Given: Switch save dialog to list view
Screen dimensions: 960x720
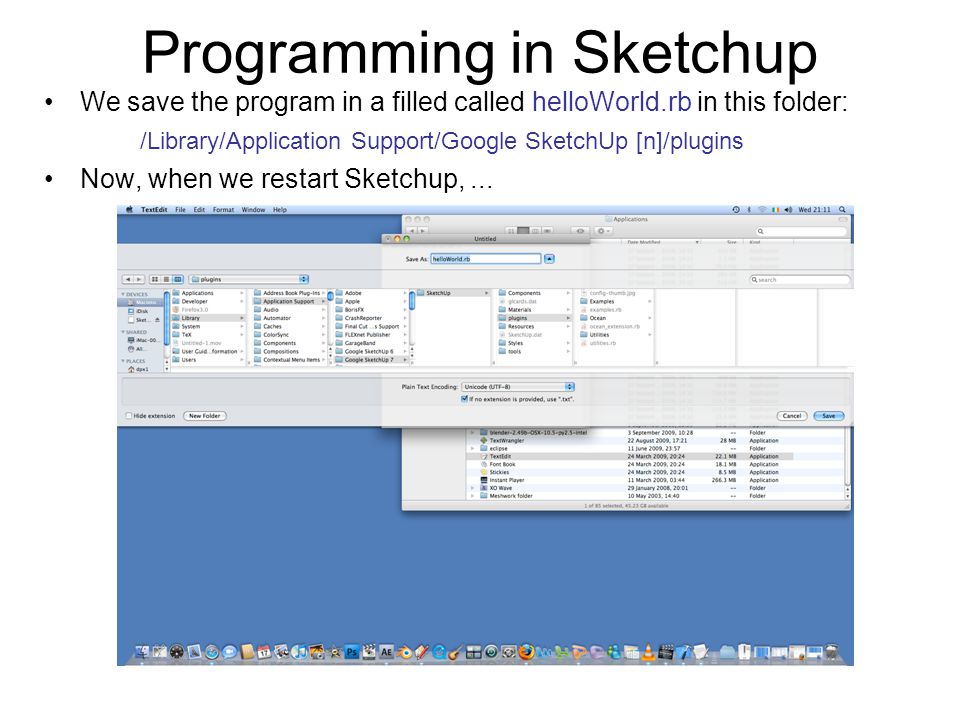Looking at the screenshot, I should (166, 279).
